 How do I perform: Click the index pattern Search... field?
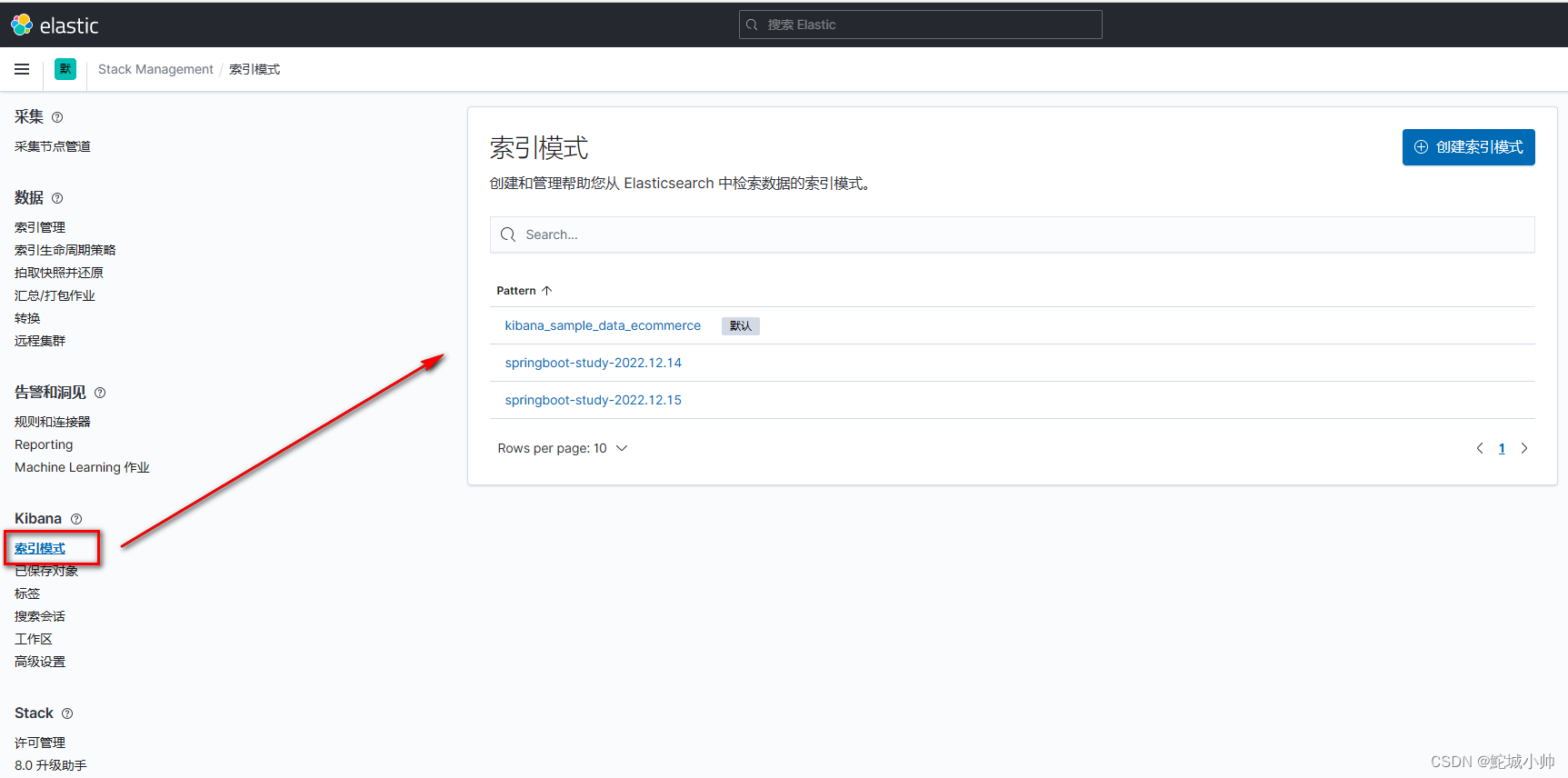click(1012, 234)
